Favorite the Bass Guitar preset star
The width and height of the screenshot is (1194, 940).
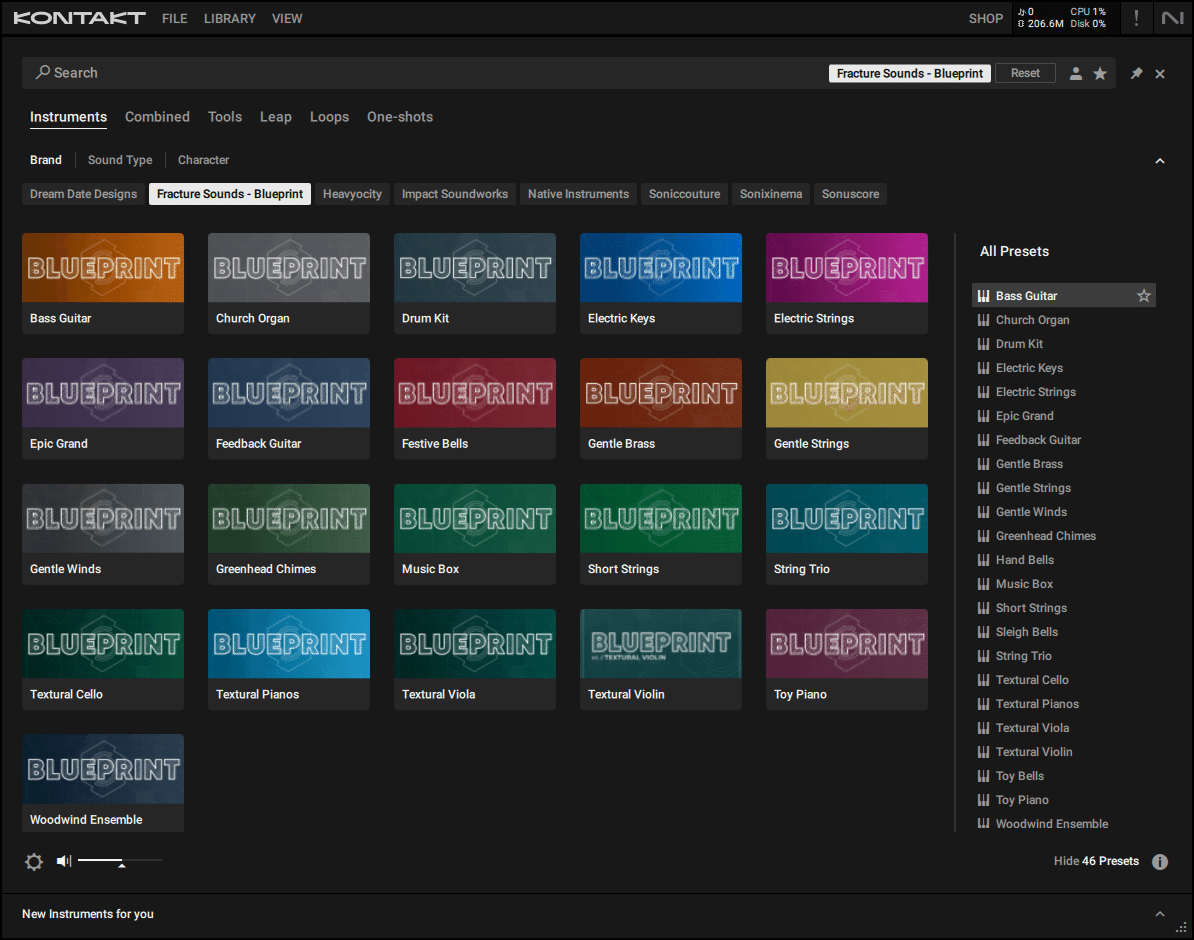pyautogui.click(x=1143, y=296)
